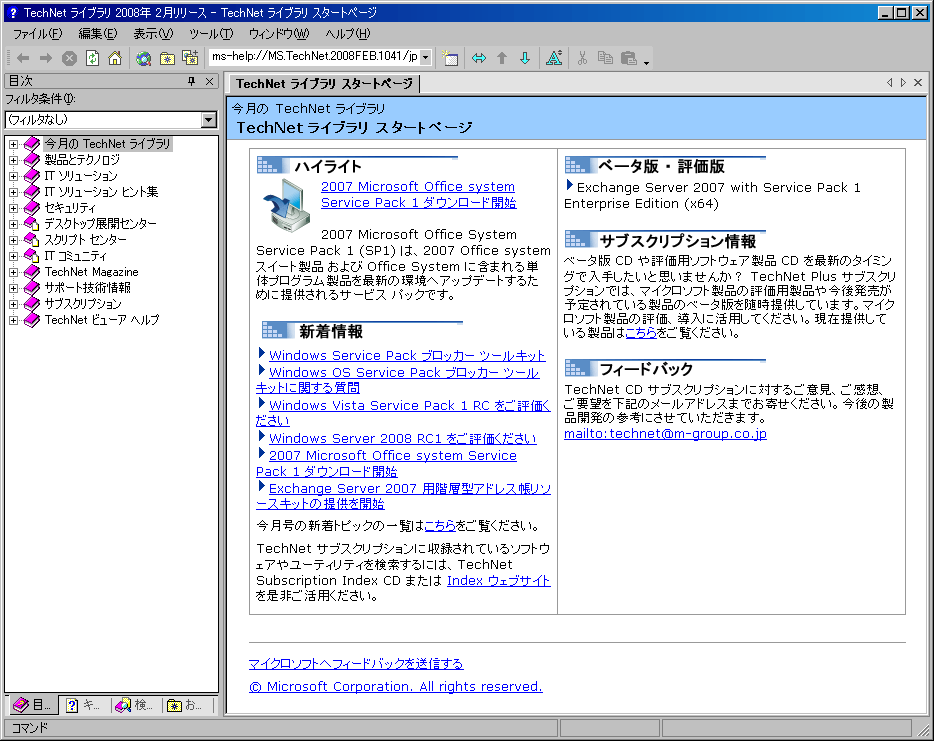
Task: Switch to the 検索 search tab
Action: (x=134, y=705)
